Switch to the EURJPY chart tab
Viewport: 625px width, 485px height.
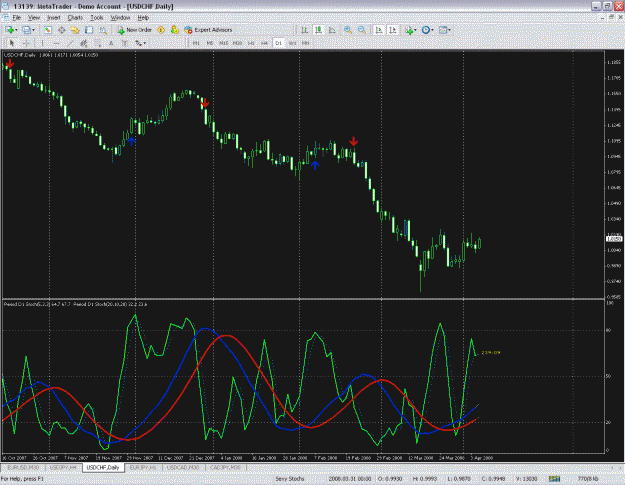tap(143, 467)
